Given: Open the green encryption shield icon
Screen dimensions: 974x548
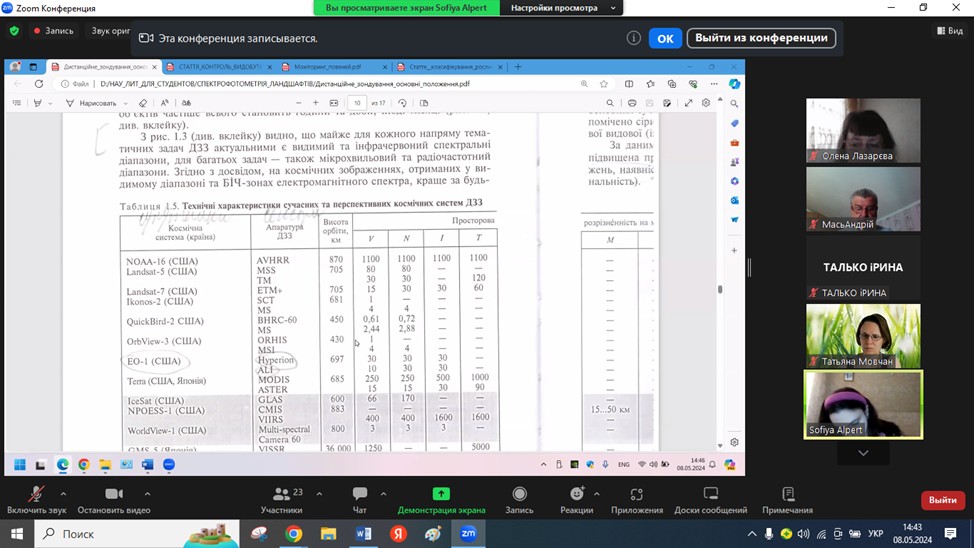Looking at the screenshot, I should [x=14, y=30].
